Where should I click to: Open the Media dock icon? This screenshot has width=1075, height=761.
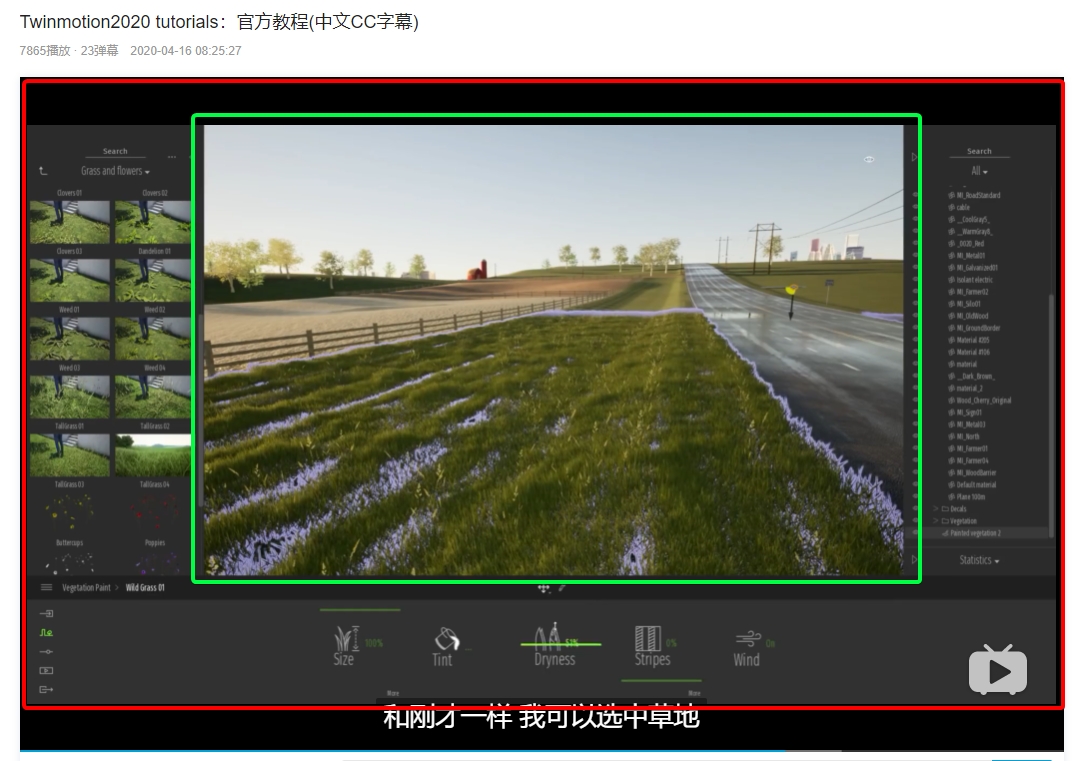(x=47, y=671)
